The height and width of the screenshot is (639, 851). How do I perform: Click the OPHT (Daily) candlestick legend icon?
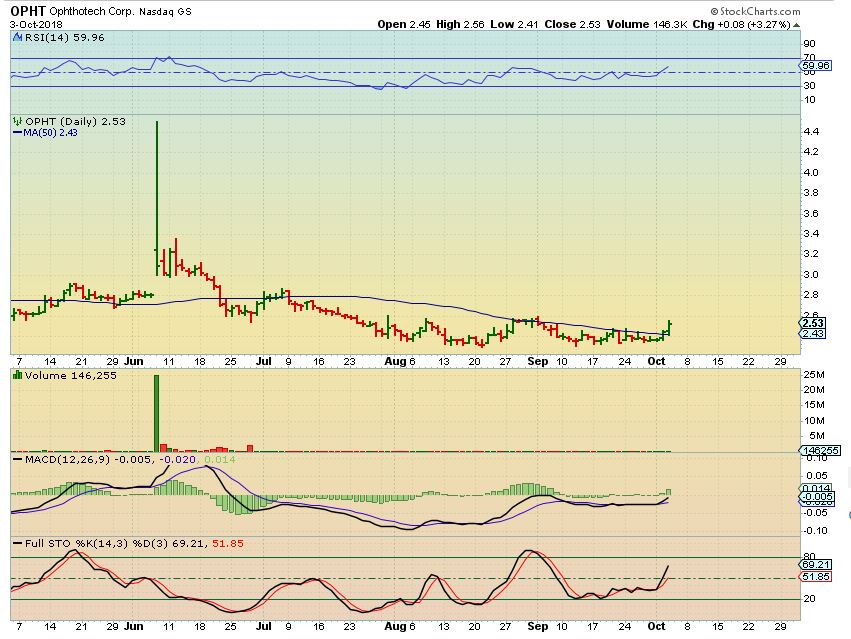pyautogui.click(x=15, y=121)
